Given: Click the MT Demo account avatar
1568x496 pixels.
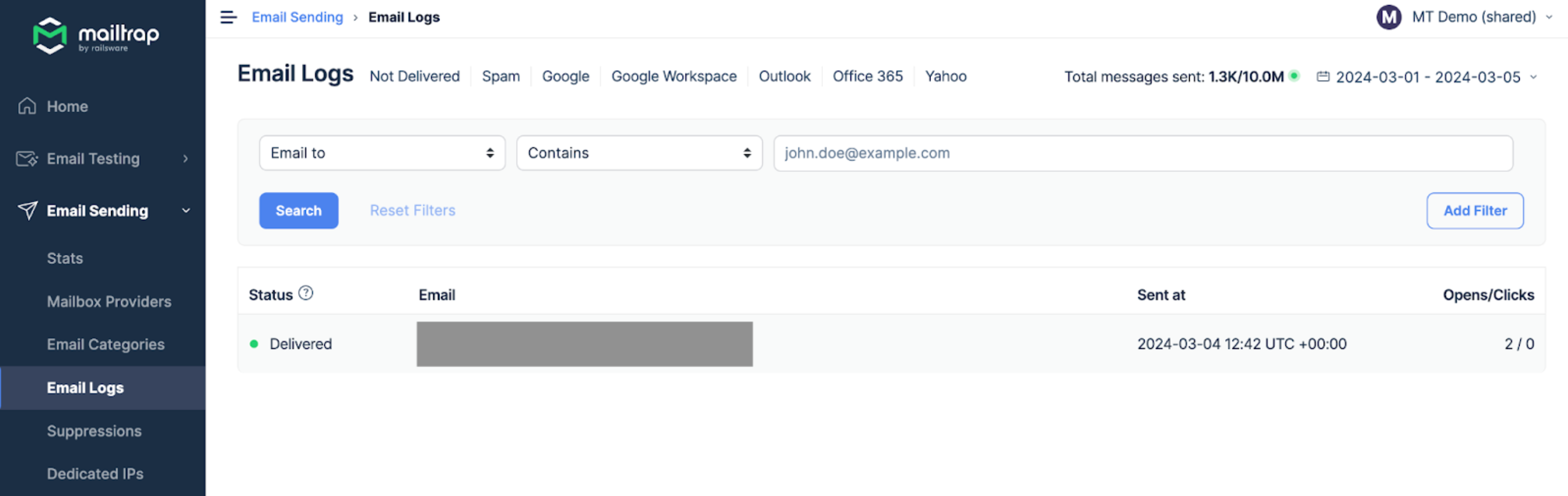Looking at the screenshot, I should (1388, 17).
